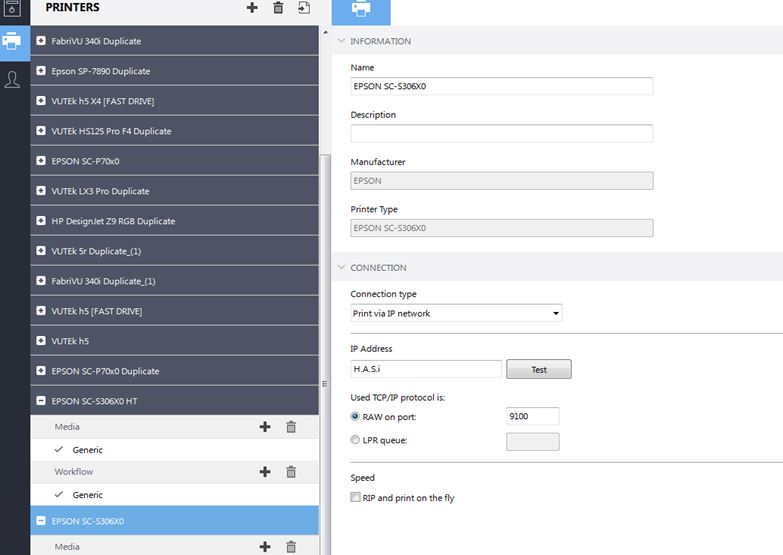Viewport: 783px width, 555px height.
Task: Collapse the EPSON SC-S306X0 HT printer
Action: coord(41,401)
